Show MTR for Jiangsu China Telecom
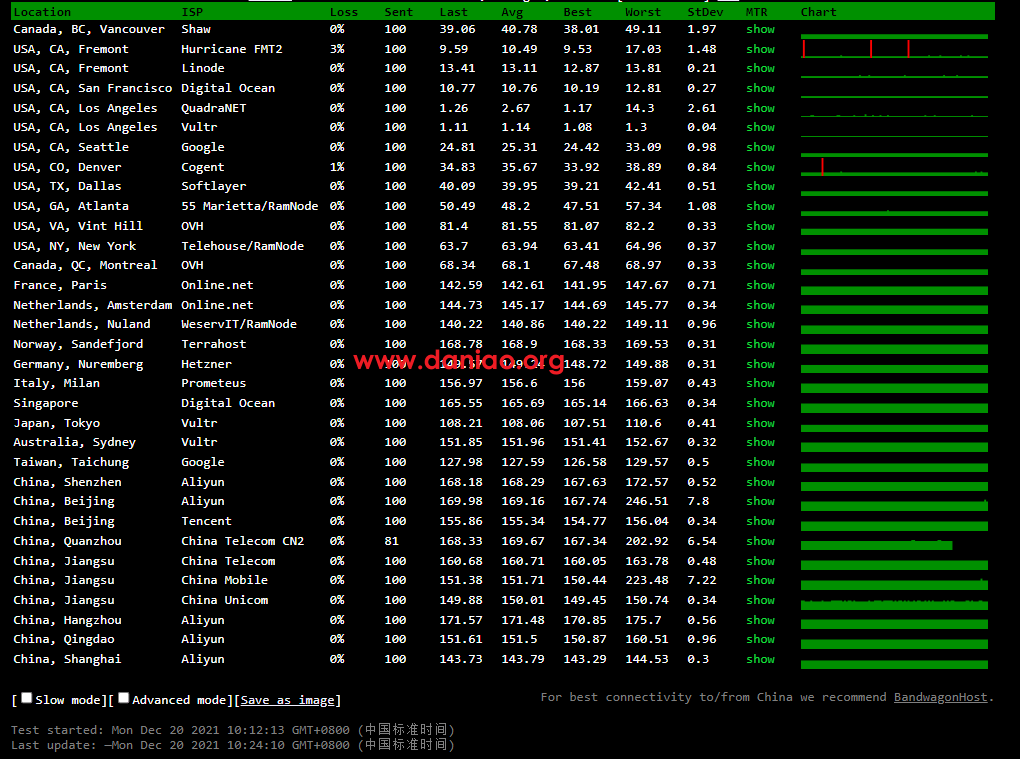This screenshot has height=759, width=1020. coord(760,561)
